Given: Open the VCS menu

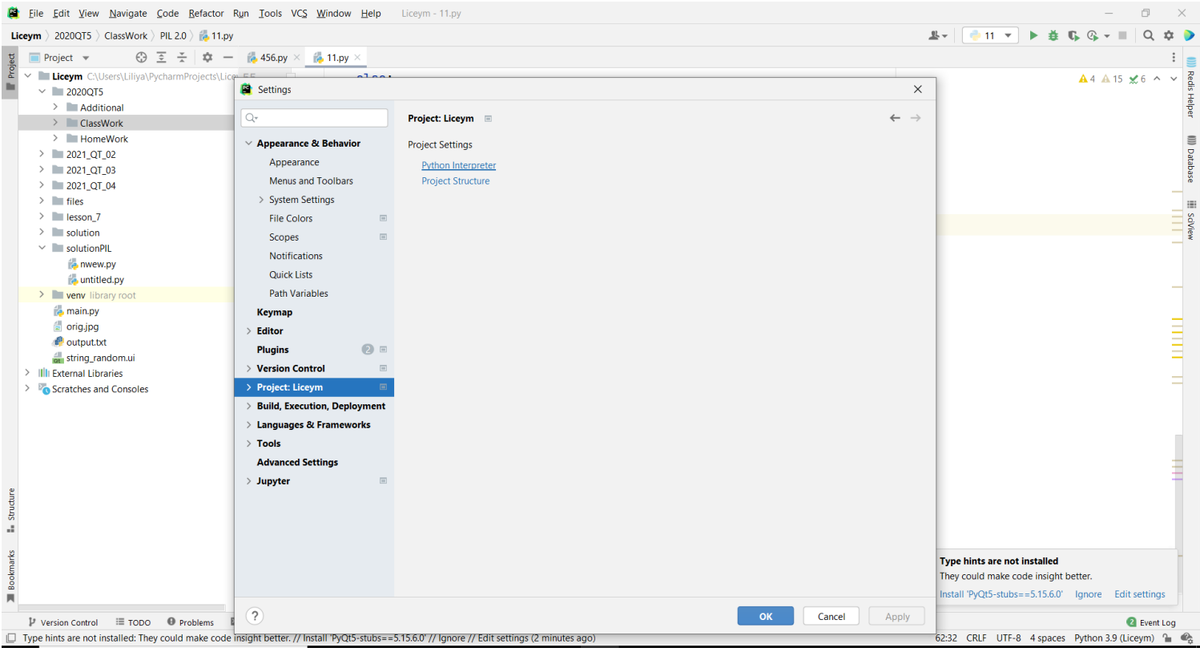Looking at the screenshot, I should pyautogui.click(x=299, y=13).
